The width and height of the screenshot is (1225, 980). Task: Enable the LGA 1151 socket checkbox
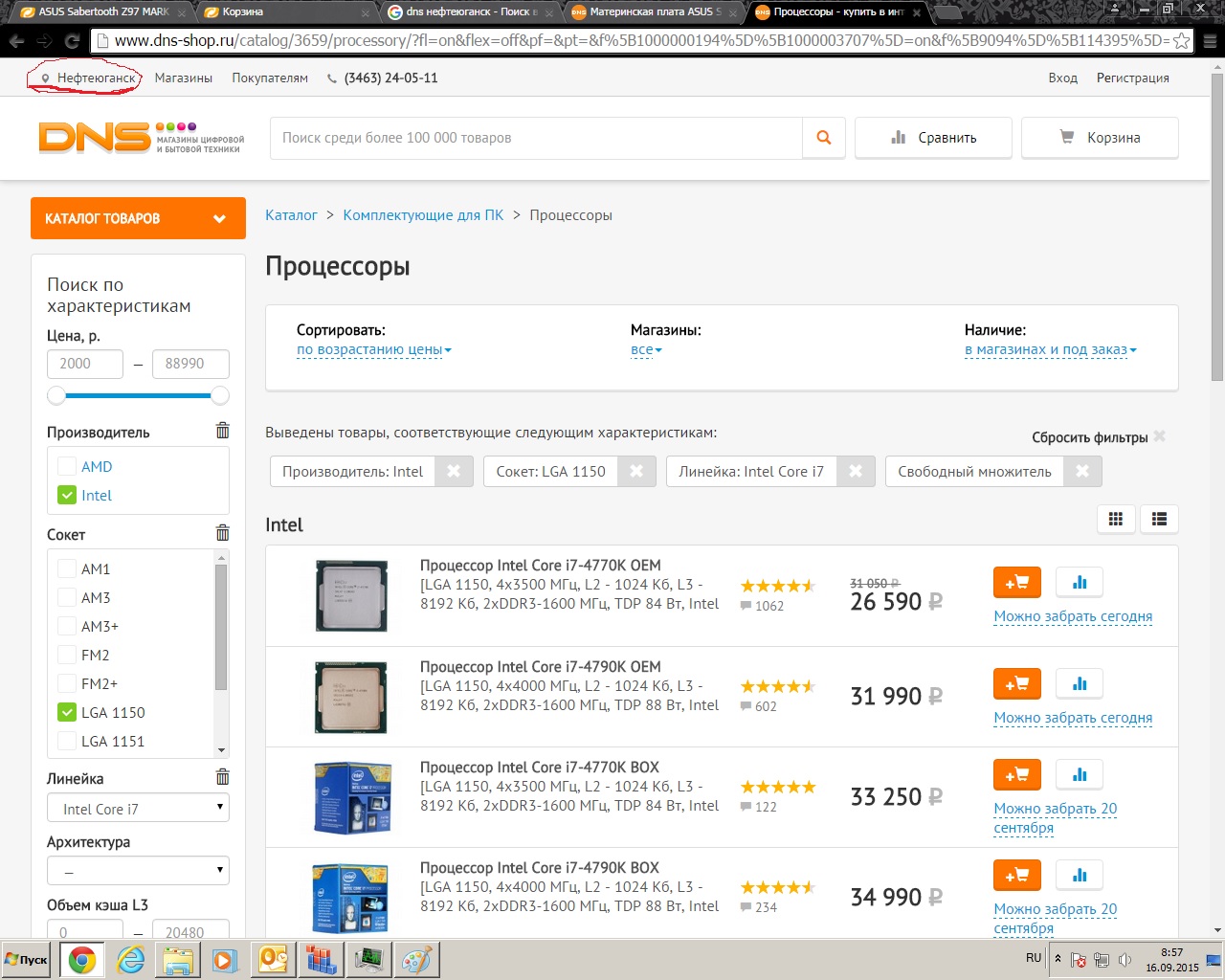pyautogui.click(x=67, y=741)
